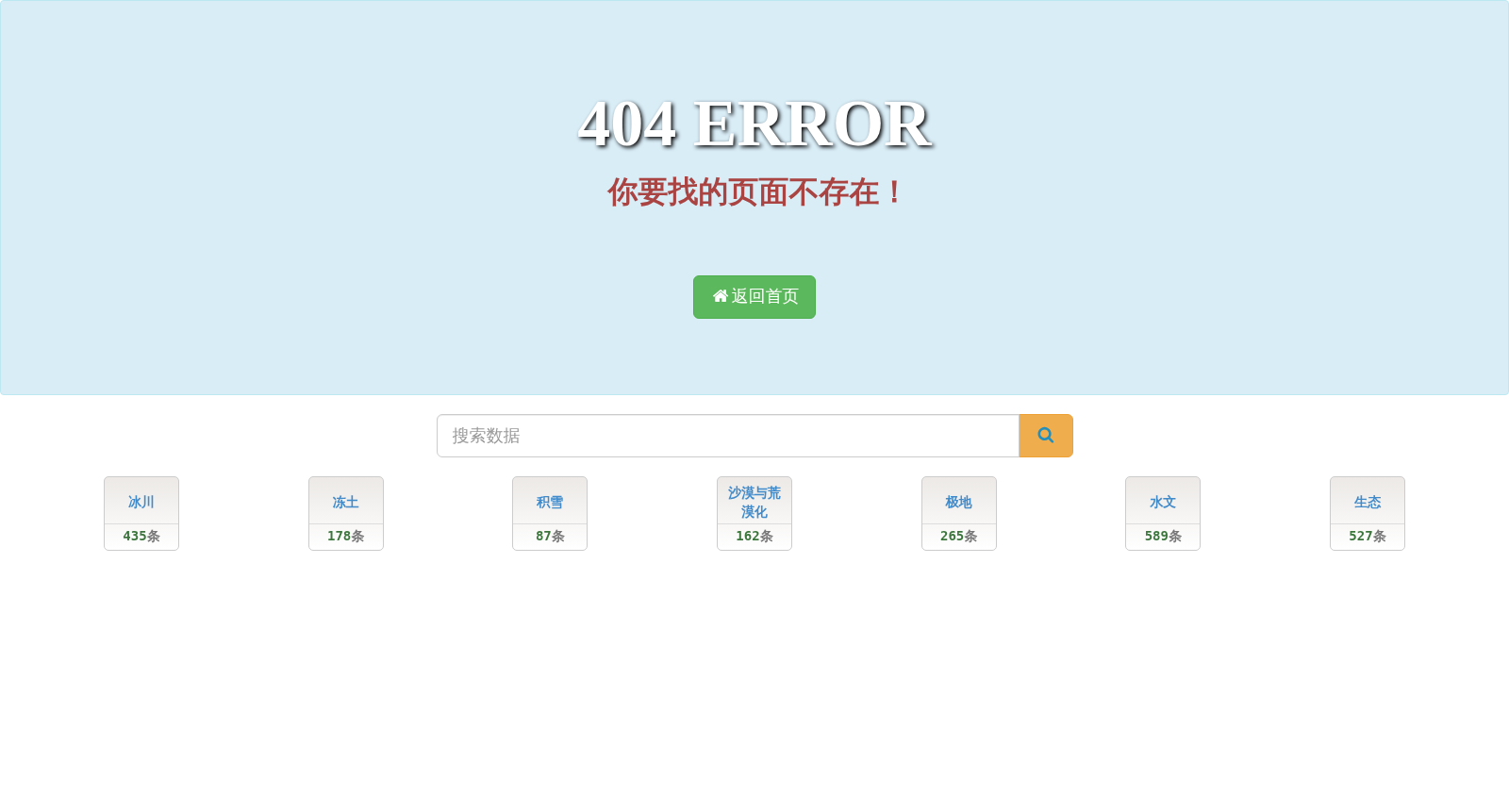This screenshot has width=1509, height=812.
Task: Click the 87条 count under 积雪
Action: [550, 537]
